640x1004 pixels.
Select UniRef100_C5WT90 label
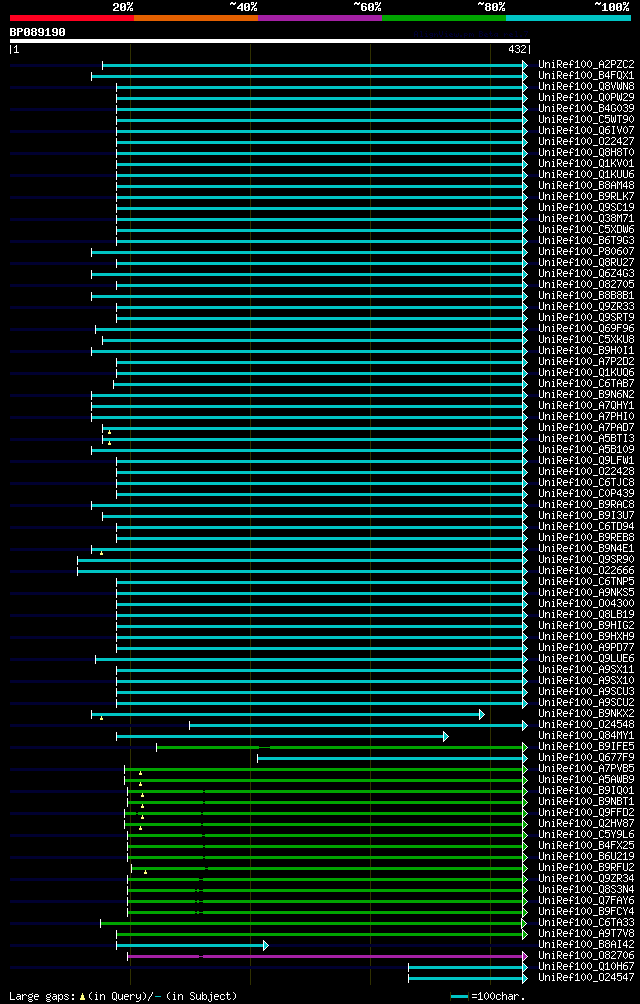[x=586, y=120]
